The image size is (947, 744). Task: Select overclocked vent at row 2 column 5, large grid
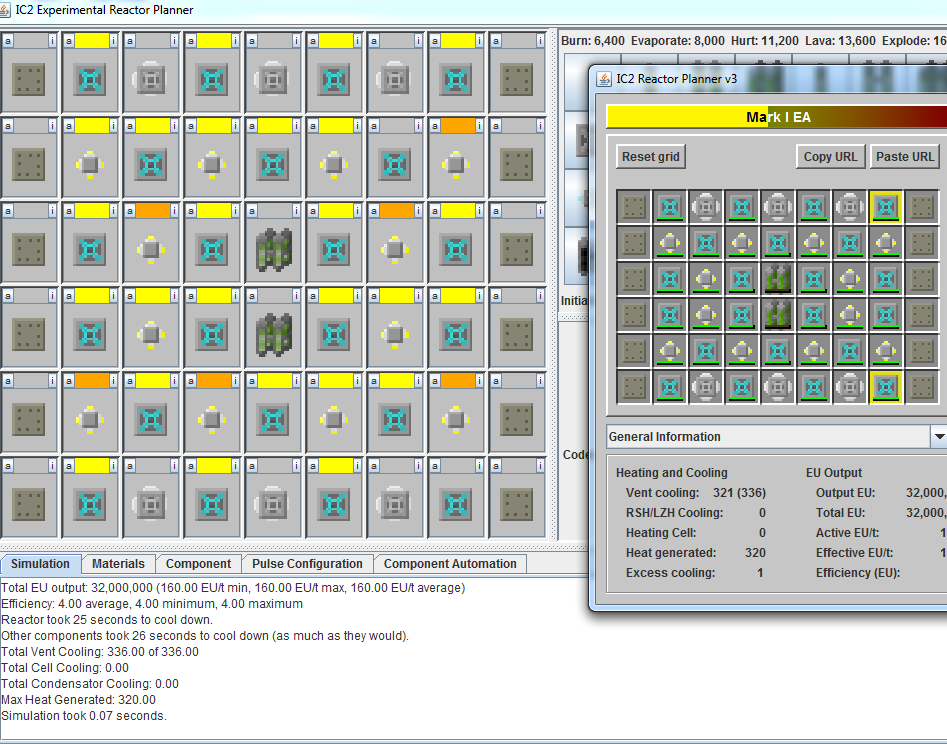tap(274, 164)
